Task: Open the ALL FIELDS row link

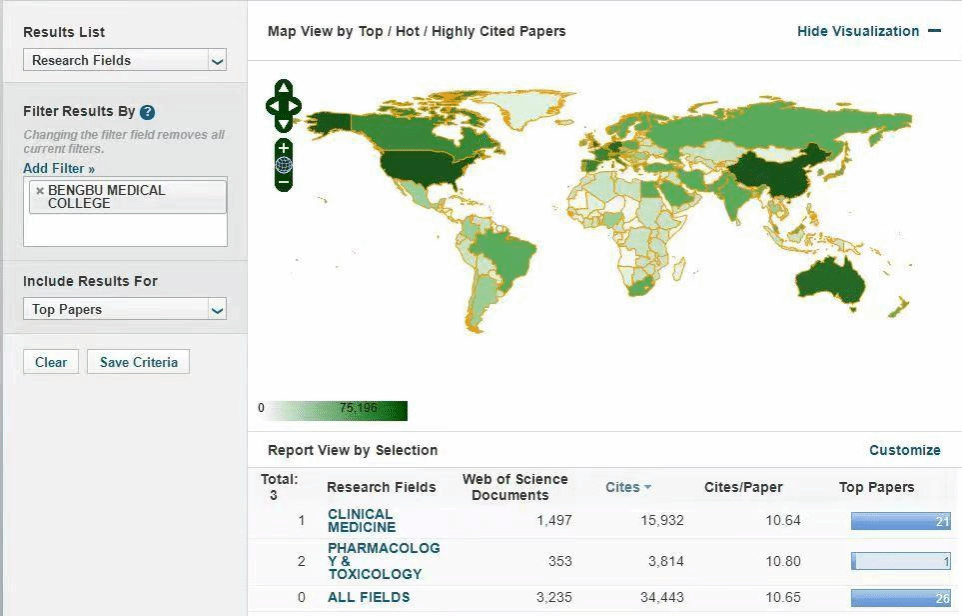Action: coord(369,597)
